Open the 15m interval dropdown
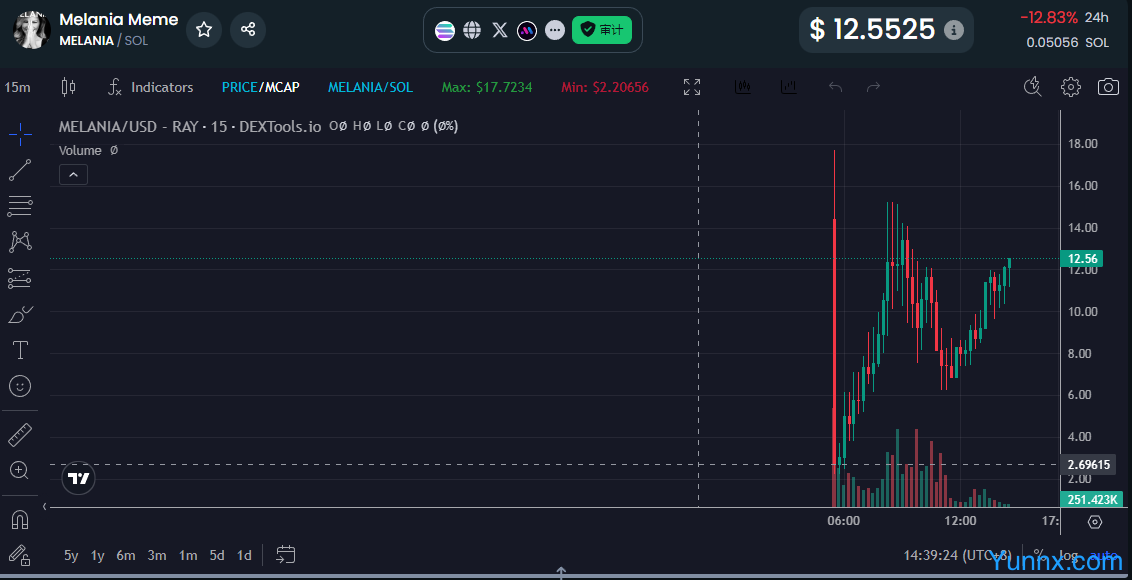 (x=17, y=87)
